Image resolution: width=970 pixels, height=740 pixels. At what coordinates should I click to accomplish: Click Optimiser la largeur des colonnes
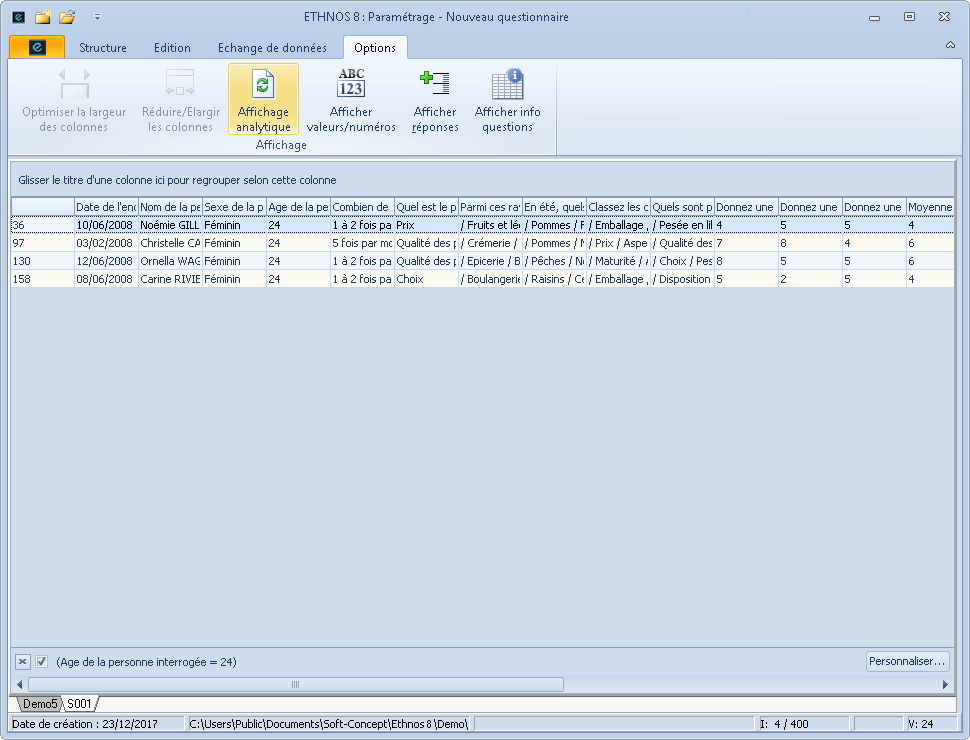pyautogui.click(x=74, y=100)
